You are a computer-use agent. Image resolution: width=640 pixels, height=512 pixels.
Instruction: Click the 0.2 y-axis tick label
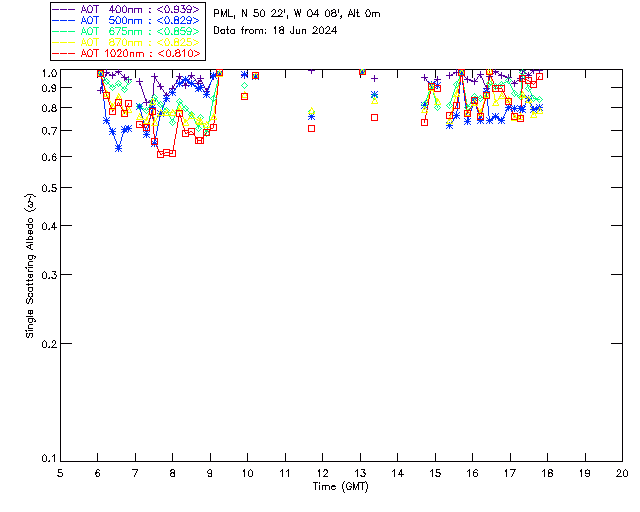point(49,344)
